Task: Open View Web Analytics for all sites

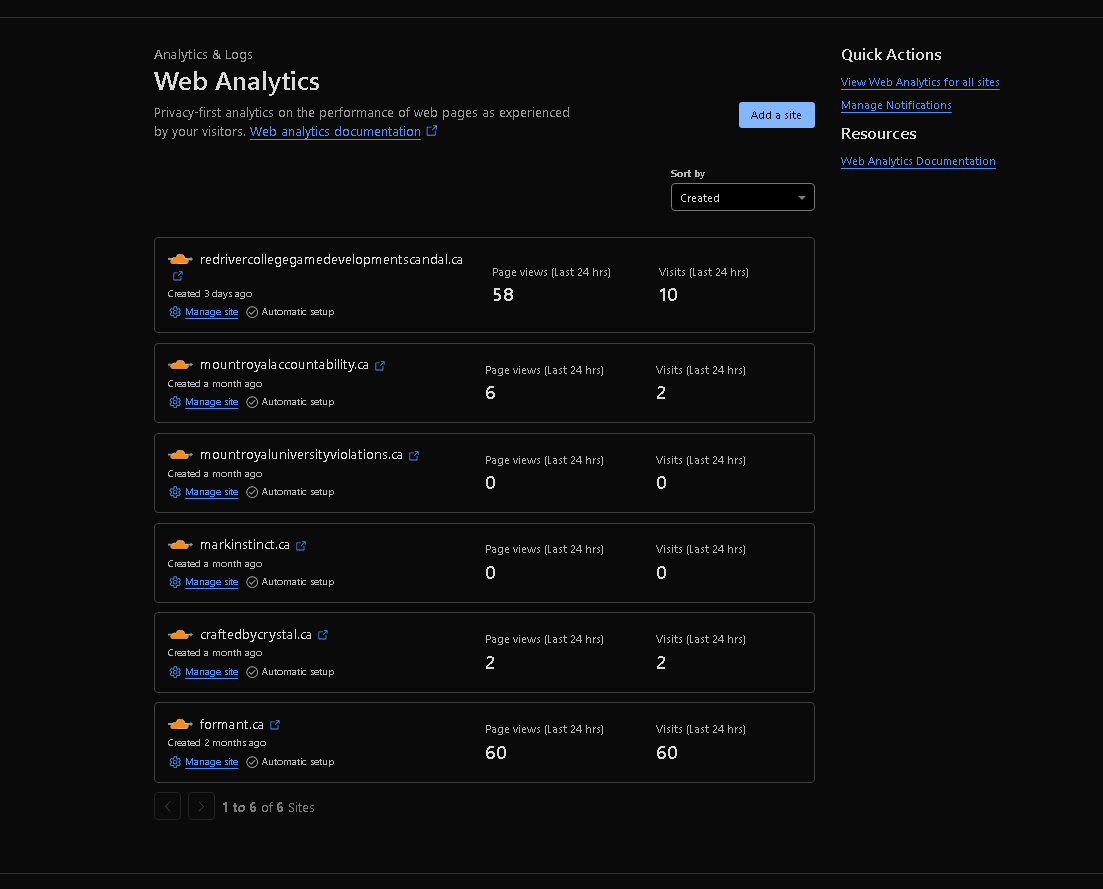Action: pos(920,82)
